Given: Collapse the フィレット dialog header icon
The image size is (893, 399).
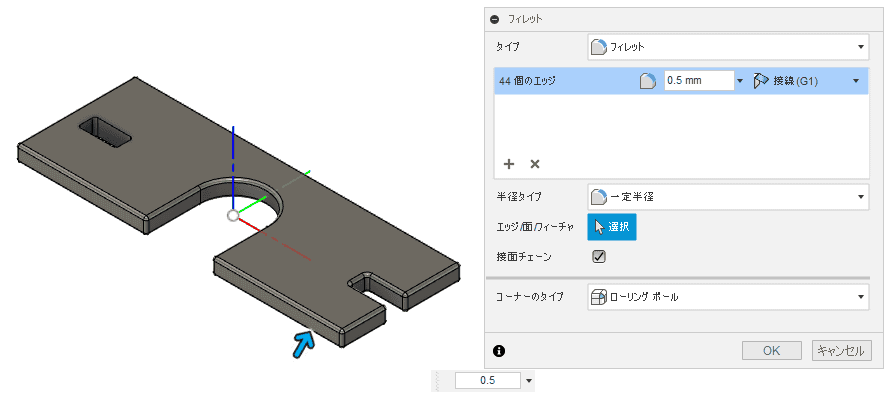Looking at the screenshot, I should point(494,19).
